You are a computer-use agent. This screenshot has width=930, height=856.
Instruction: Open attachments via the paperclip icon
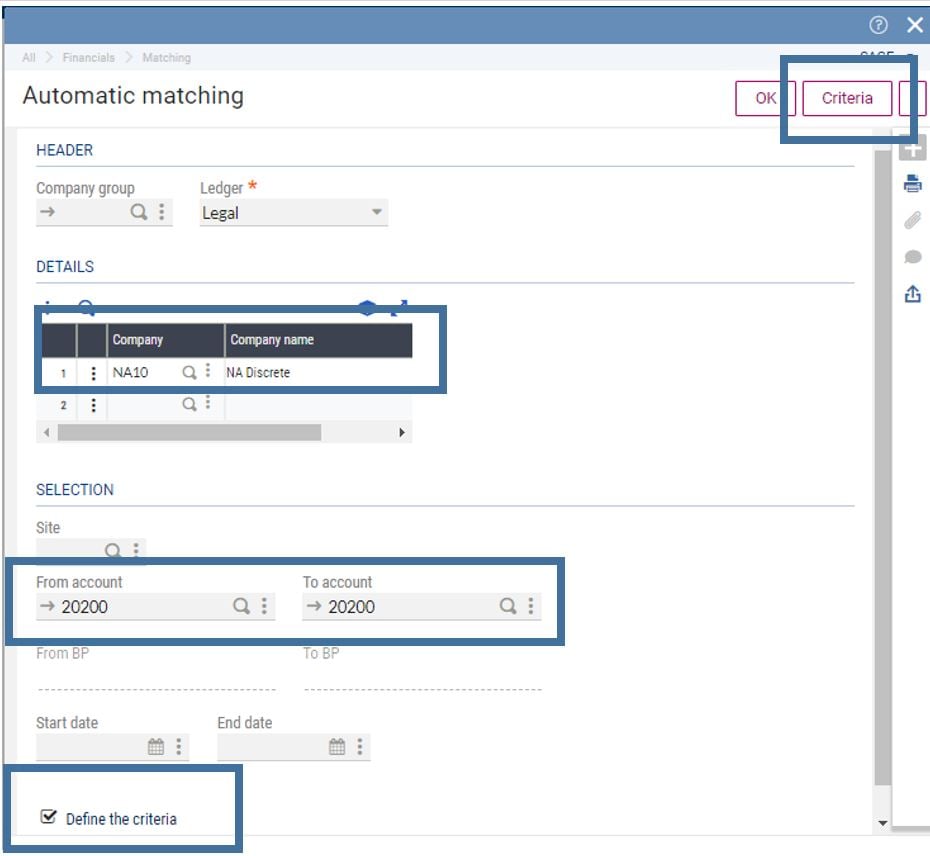click(x=912, y=221)
